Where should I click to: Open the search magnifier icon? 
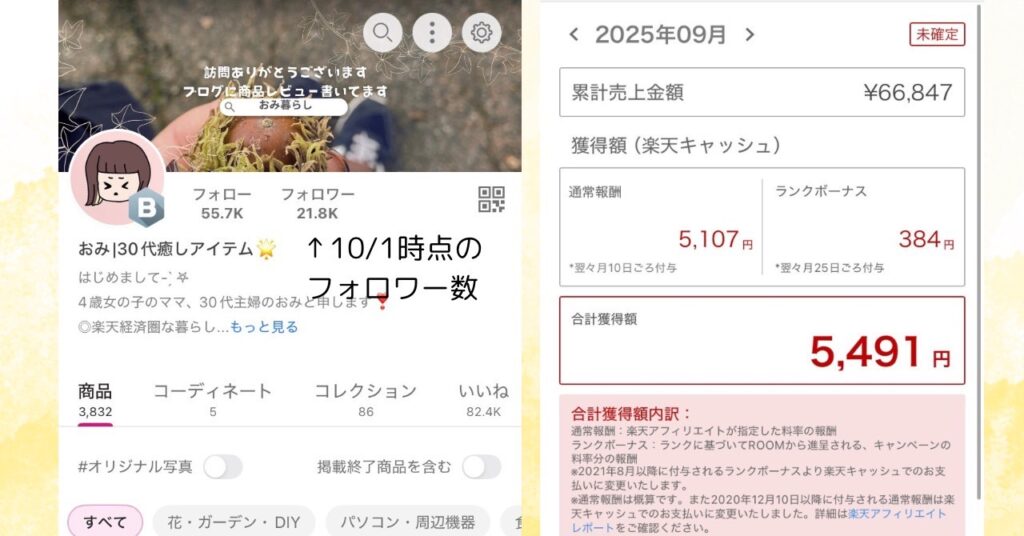pos(383,32)
